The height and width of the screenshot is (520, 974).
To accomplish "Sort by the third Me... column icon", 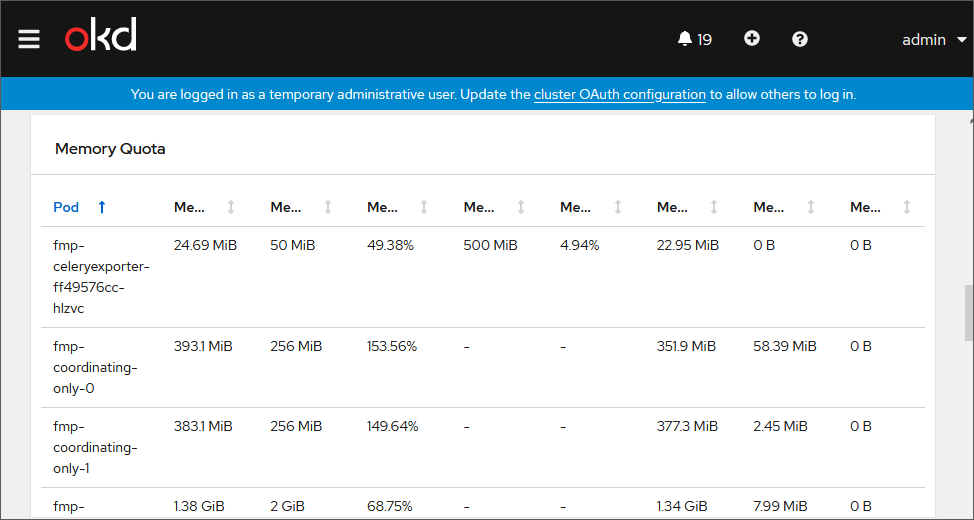I will [x=424, y=207].
